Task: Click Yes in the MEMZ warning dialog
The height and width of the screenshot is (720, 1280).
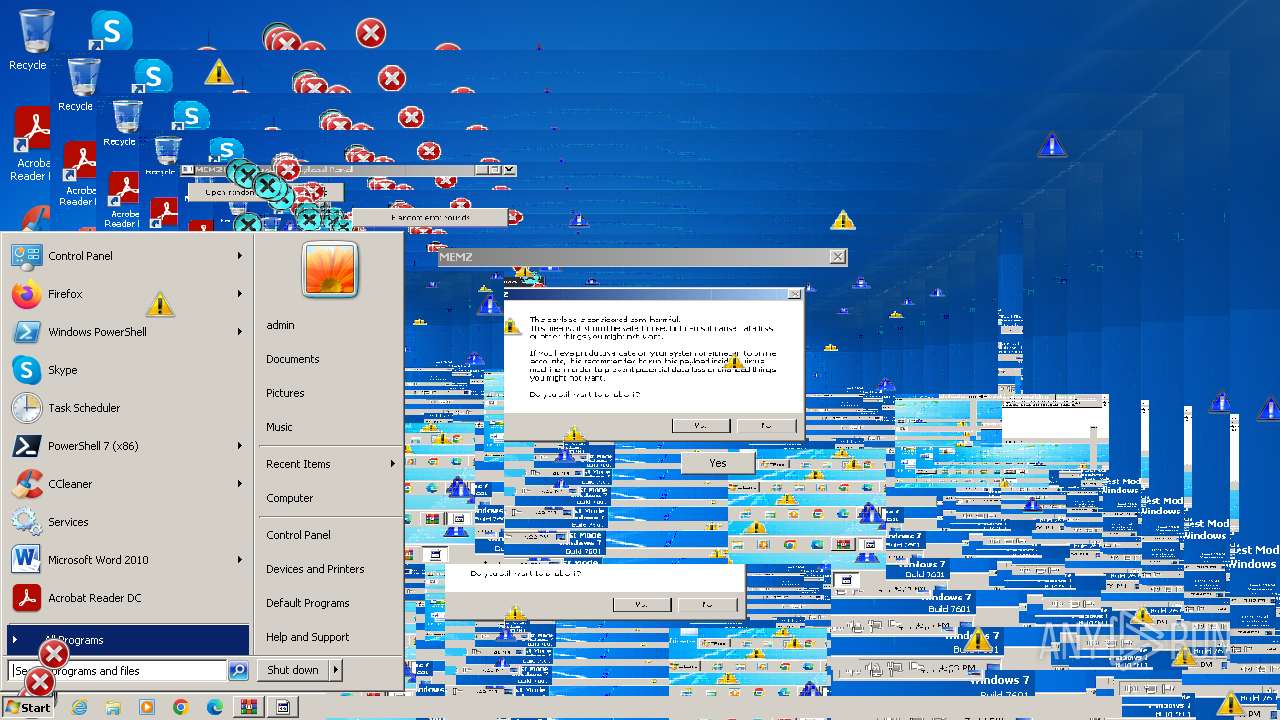Action: pos(701,426)
